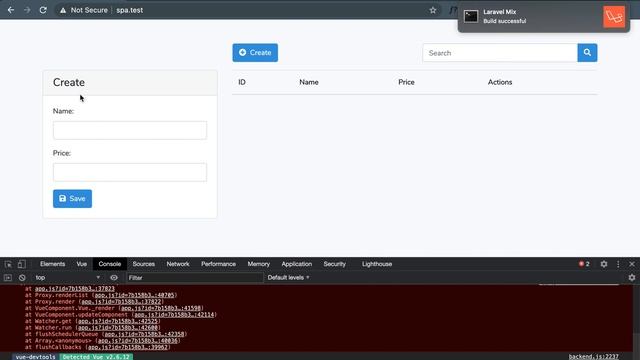The image size is (640, 360).
Task: Click the spa.test address bar text
Action: 129,10
